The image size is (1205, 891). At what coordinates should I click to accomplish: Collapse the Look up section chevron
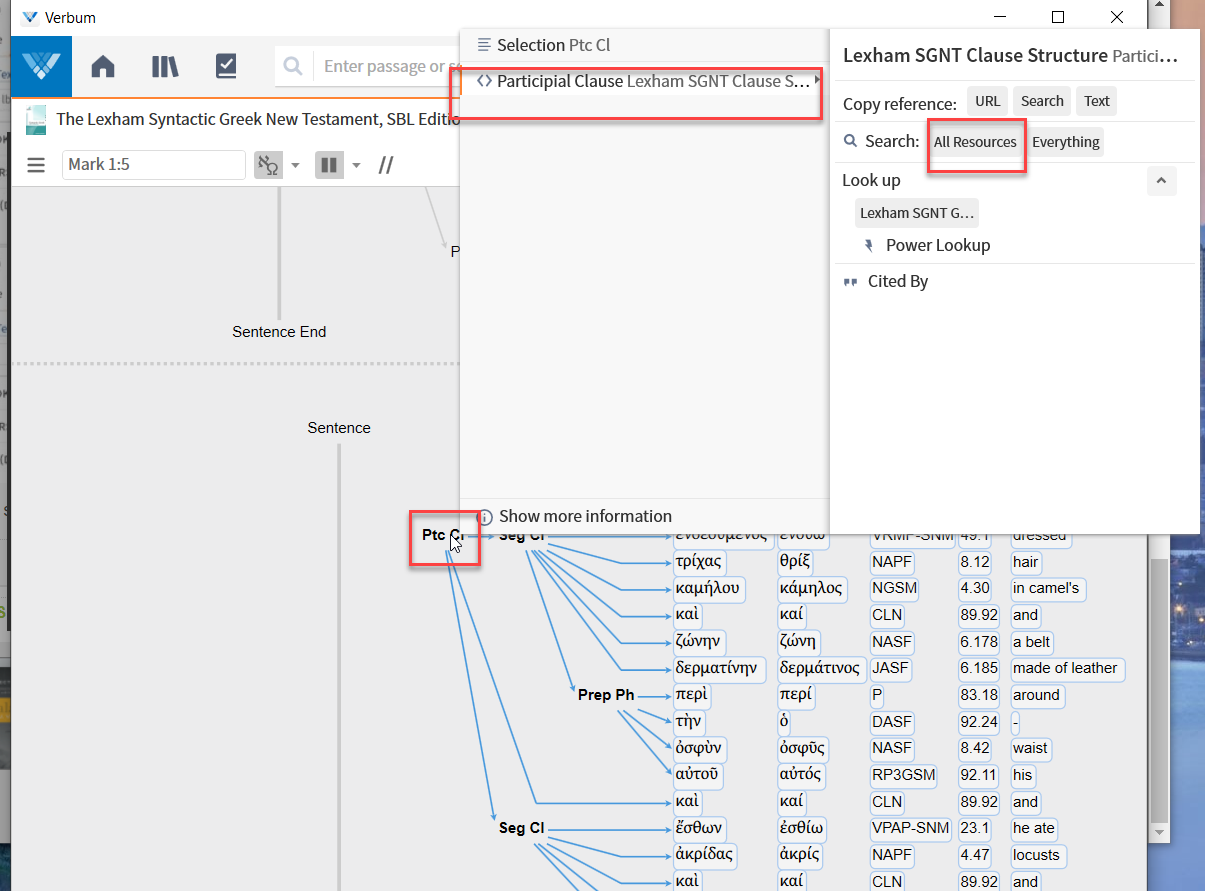tap(1161, 181)
